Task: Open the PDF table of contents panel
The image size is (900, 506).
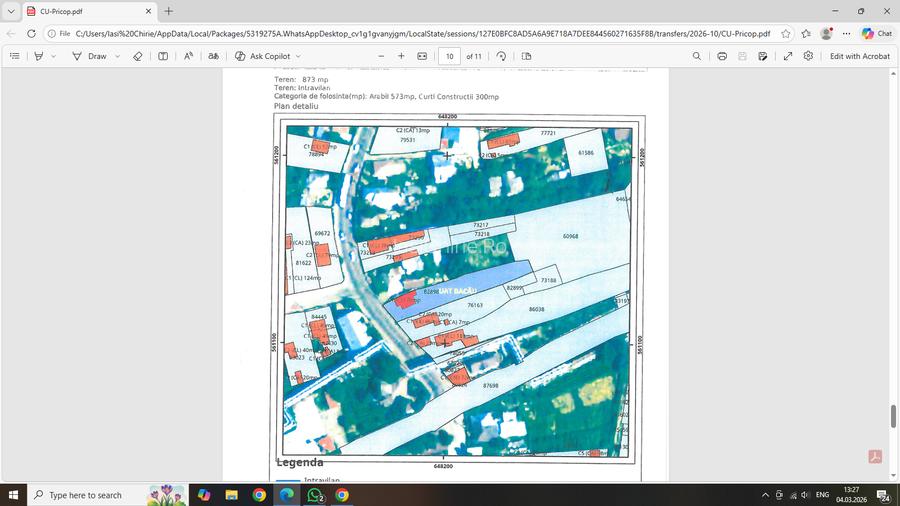Action: coord(14,56)
